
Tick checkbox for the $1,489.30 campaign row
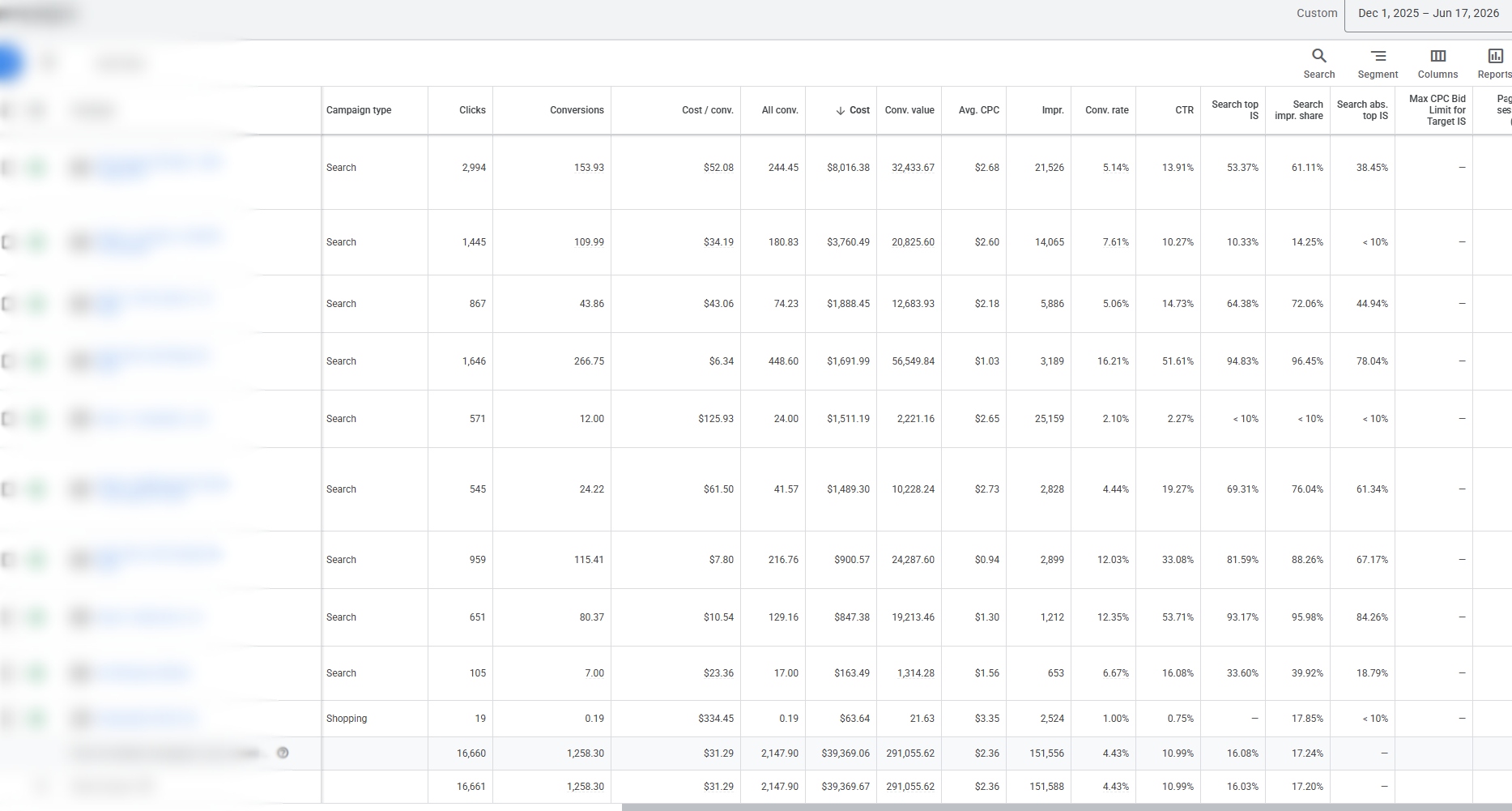point(8,489)
